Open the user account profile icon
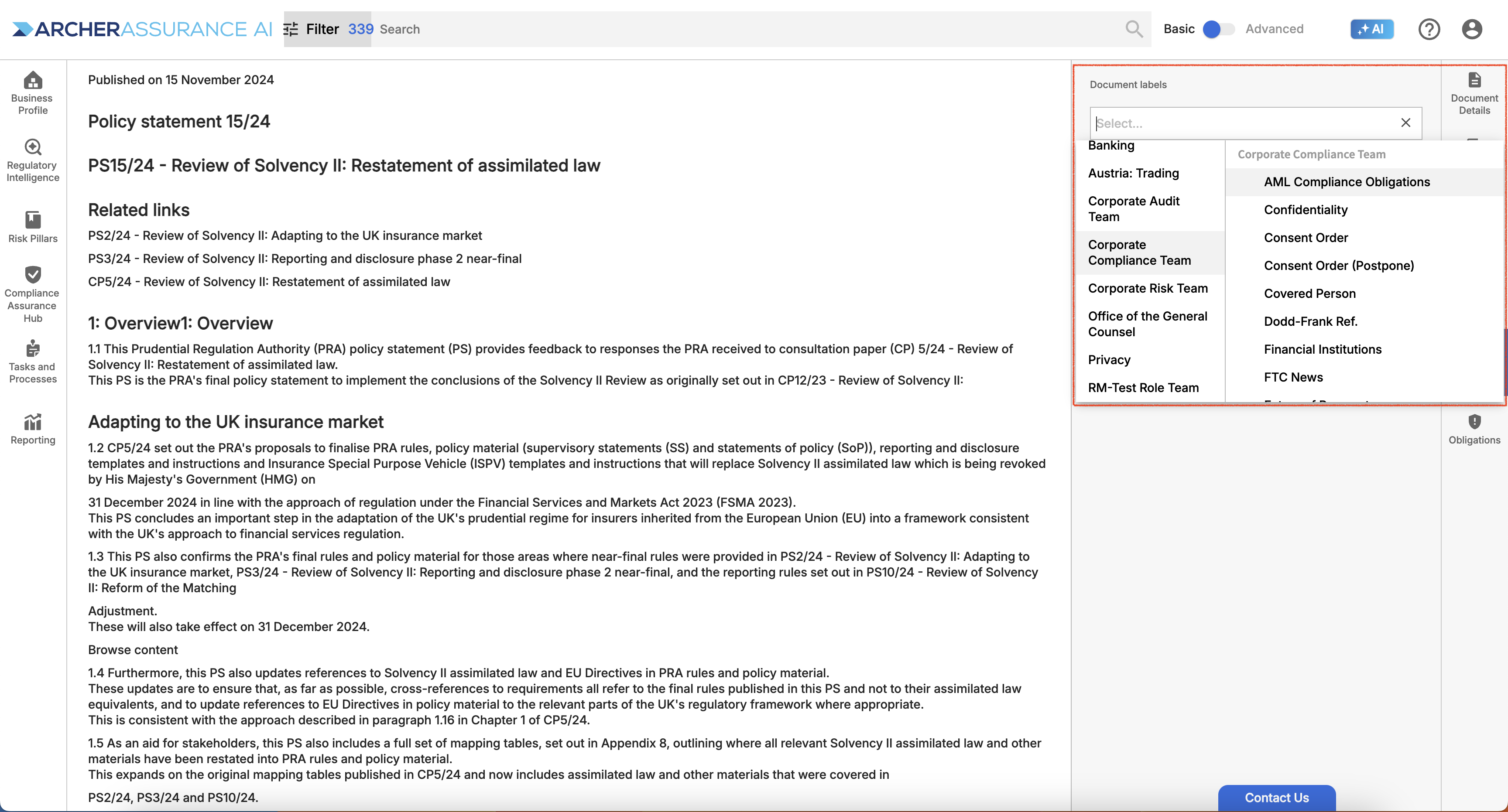The width and height of the screenshot is (1508, 812). 1471,29
